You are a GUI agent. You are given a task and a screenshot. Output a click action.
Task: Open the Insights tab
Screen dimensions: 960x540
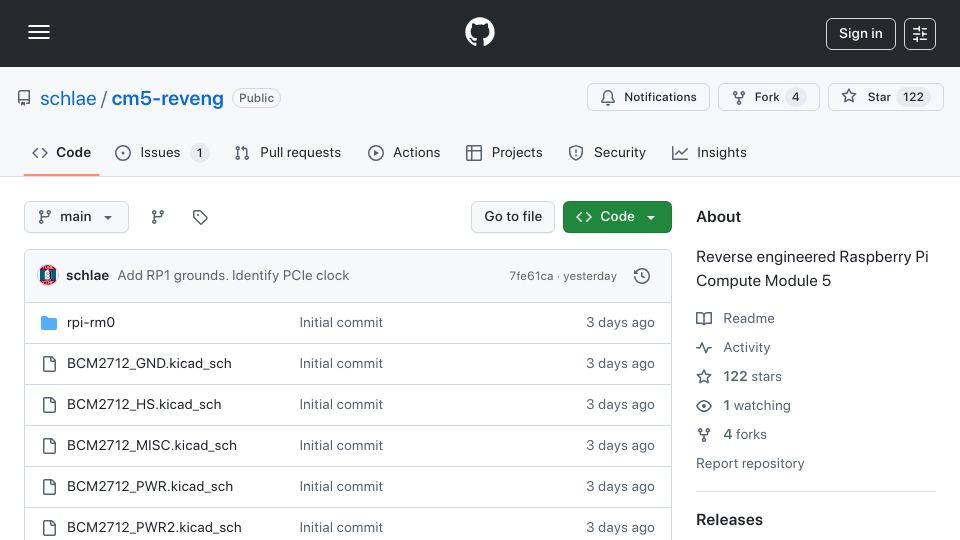click(709, 152)
